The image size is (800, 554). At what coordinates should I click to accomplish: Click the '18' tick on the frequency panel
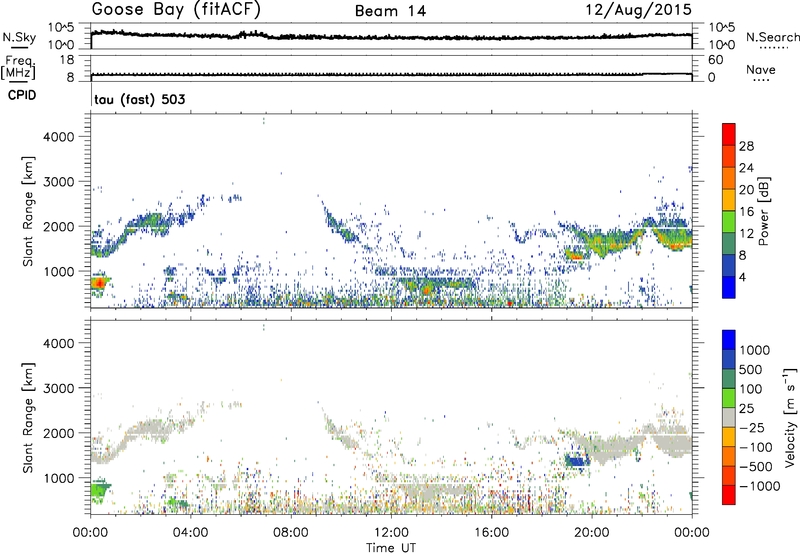[67, 60]
